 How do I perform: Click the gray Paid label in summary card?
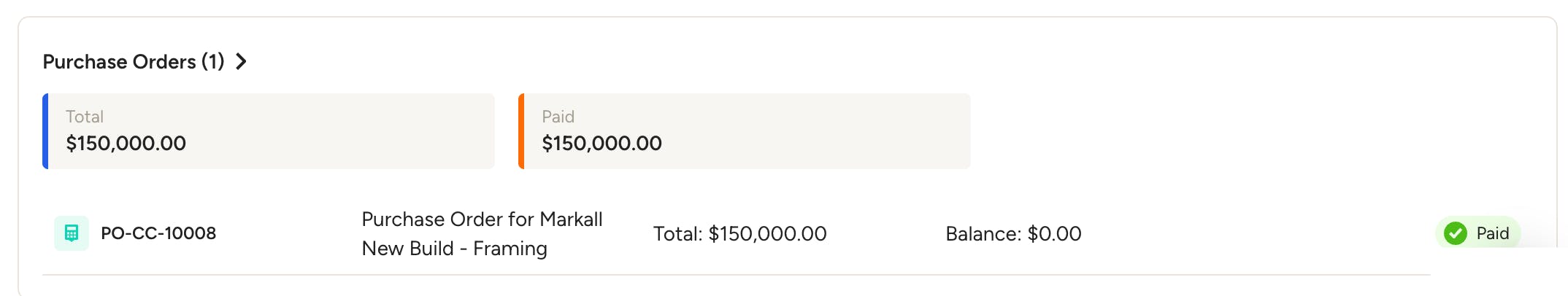(558, 117)
